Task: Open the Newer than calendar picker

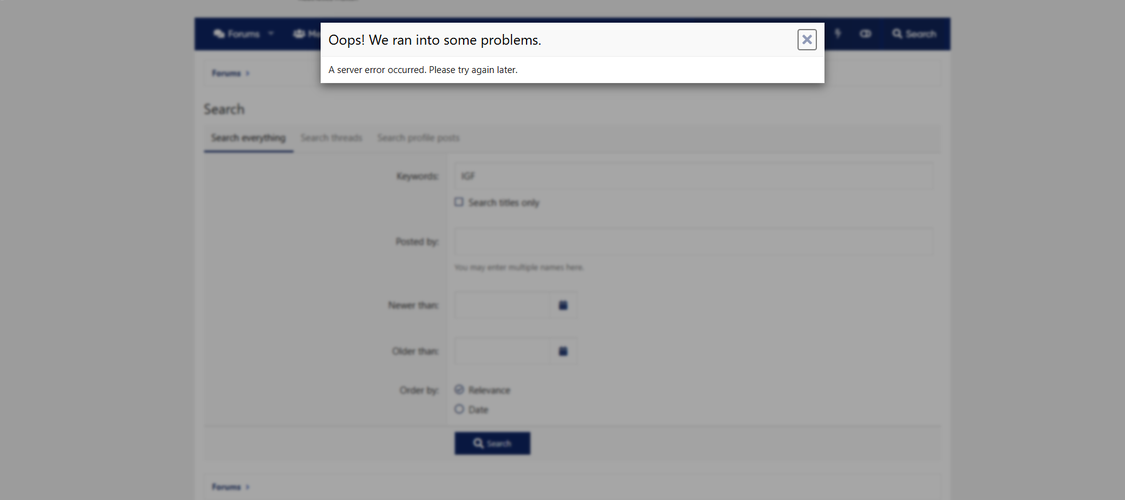Action: pyautogui.click(x=563, y=305)
